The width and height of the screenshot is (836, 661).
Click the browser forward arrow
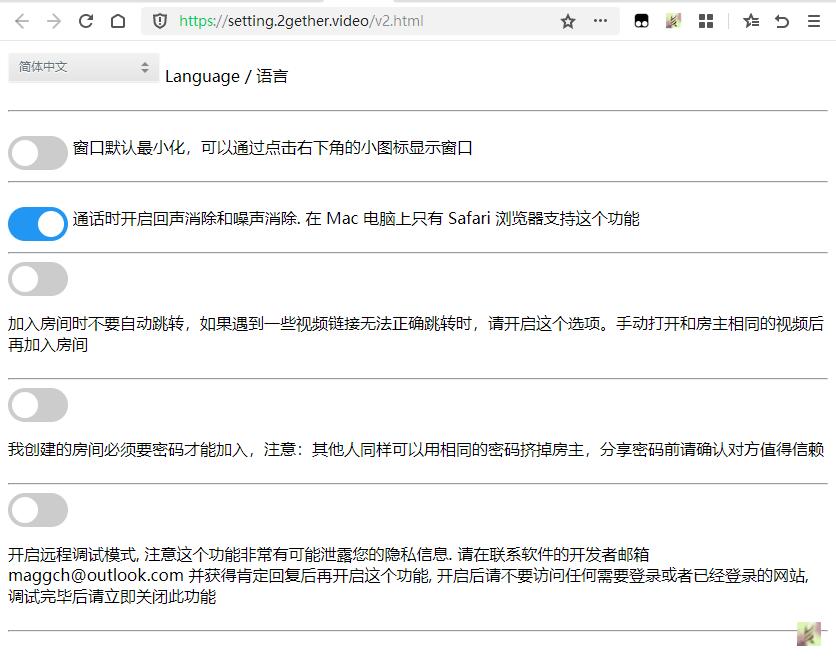(x=54, y=21)
